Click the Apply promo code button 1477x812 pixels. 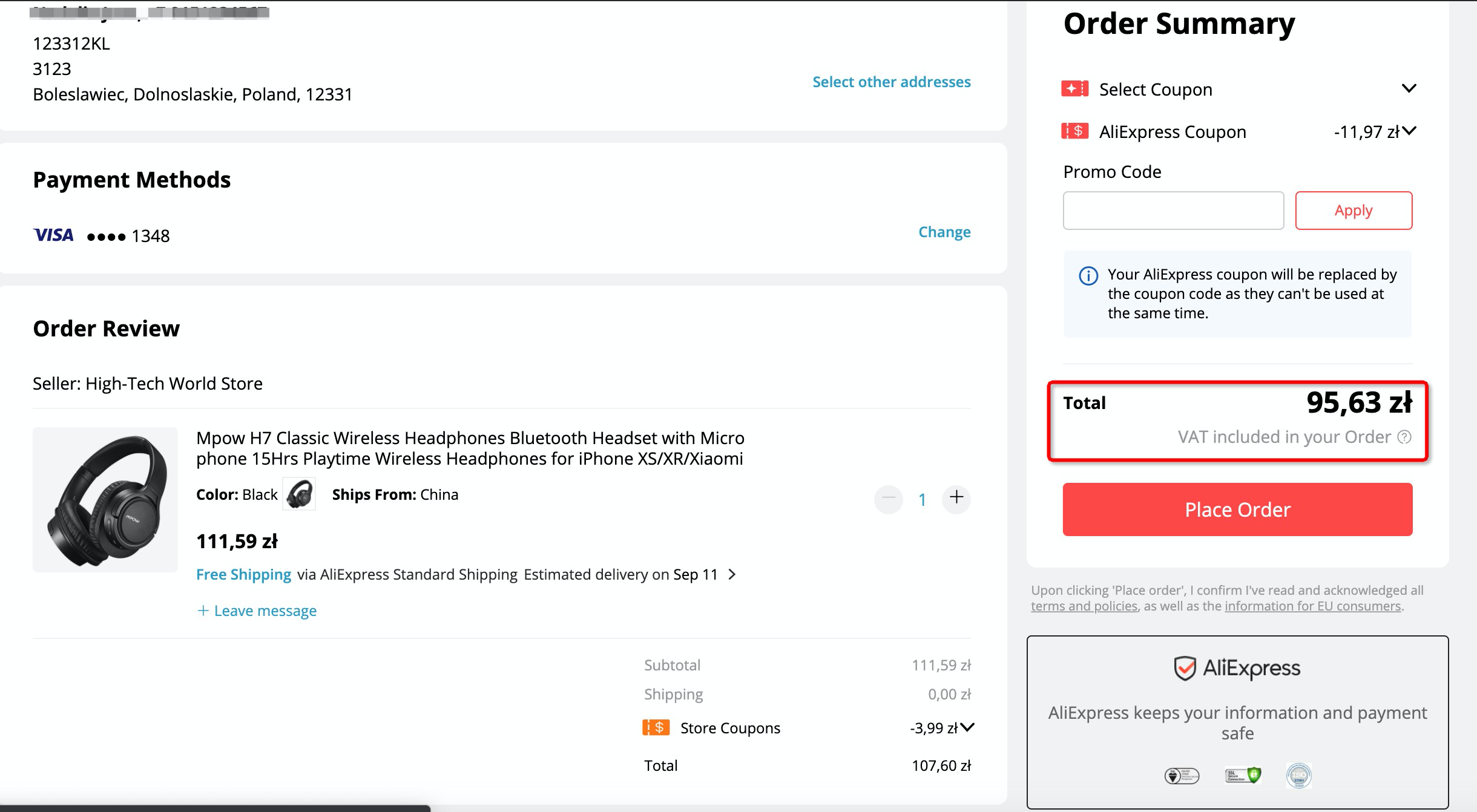click(x=1354, y=211)
